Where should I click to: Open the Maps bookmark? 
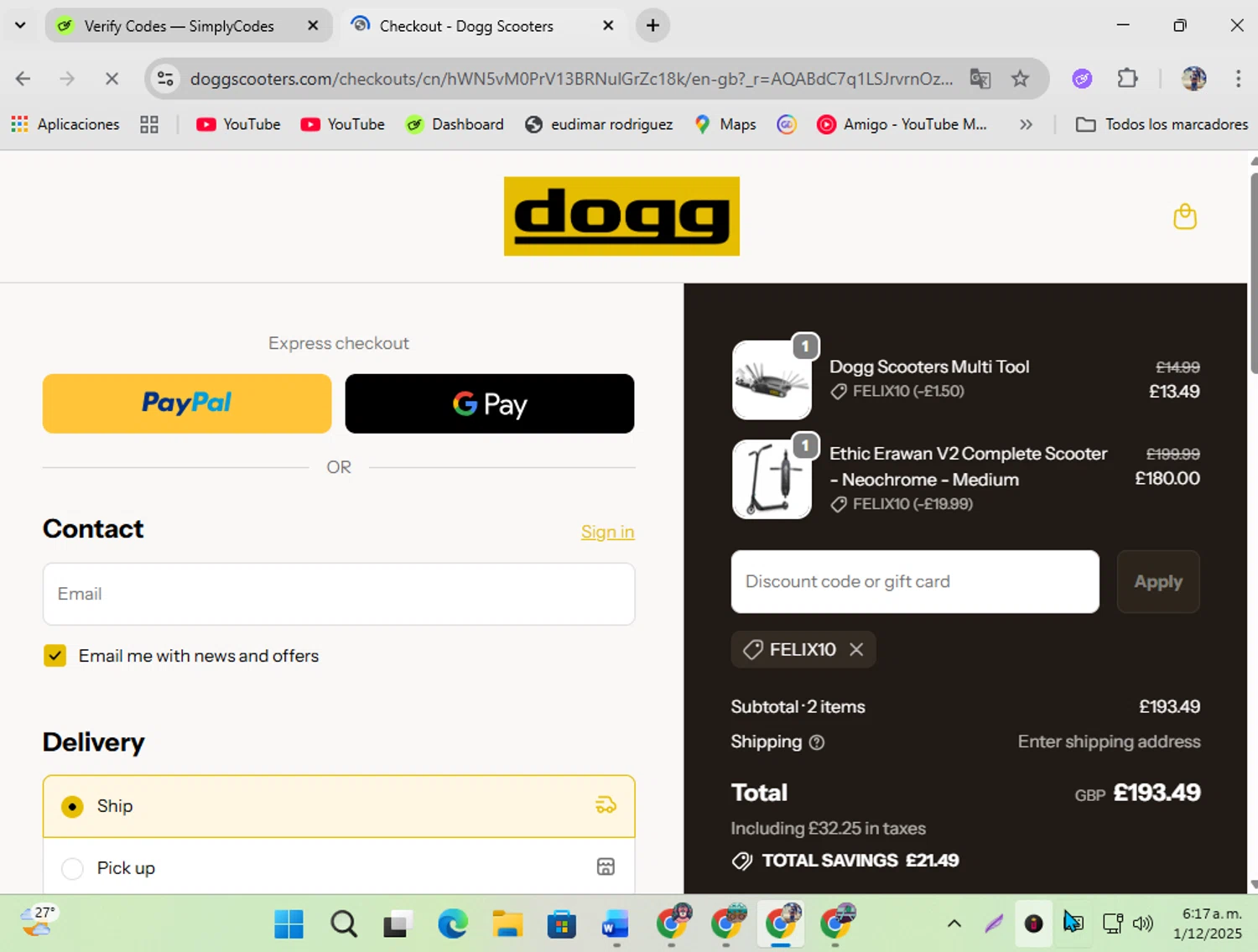tap(725, 124)
